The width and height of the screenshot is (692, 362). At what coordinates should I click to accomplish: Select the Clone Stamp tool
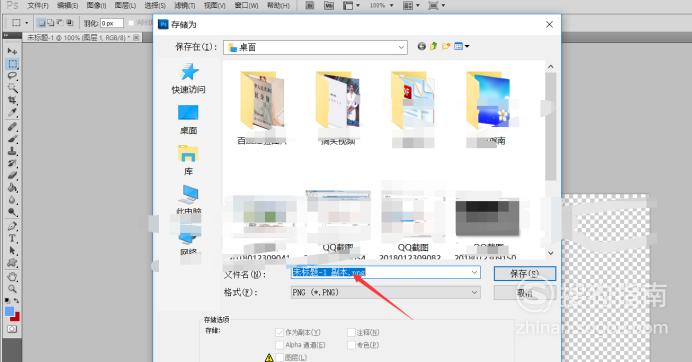[12, 151]
